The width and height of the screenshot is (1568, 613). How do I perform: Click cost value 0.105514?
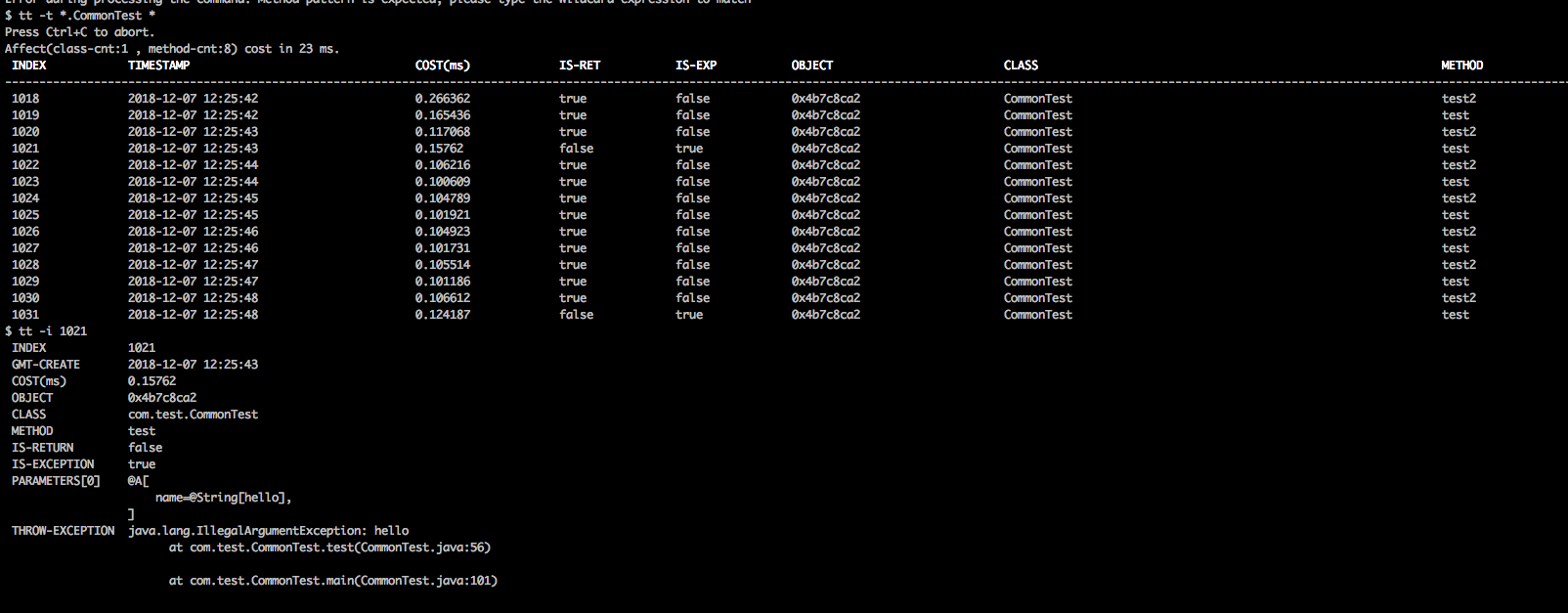[x=442, y=265]
